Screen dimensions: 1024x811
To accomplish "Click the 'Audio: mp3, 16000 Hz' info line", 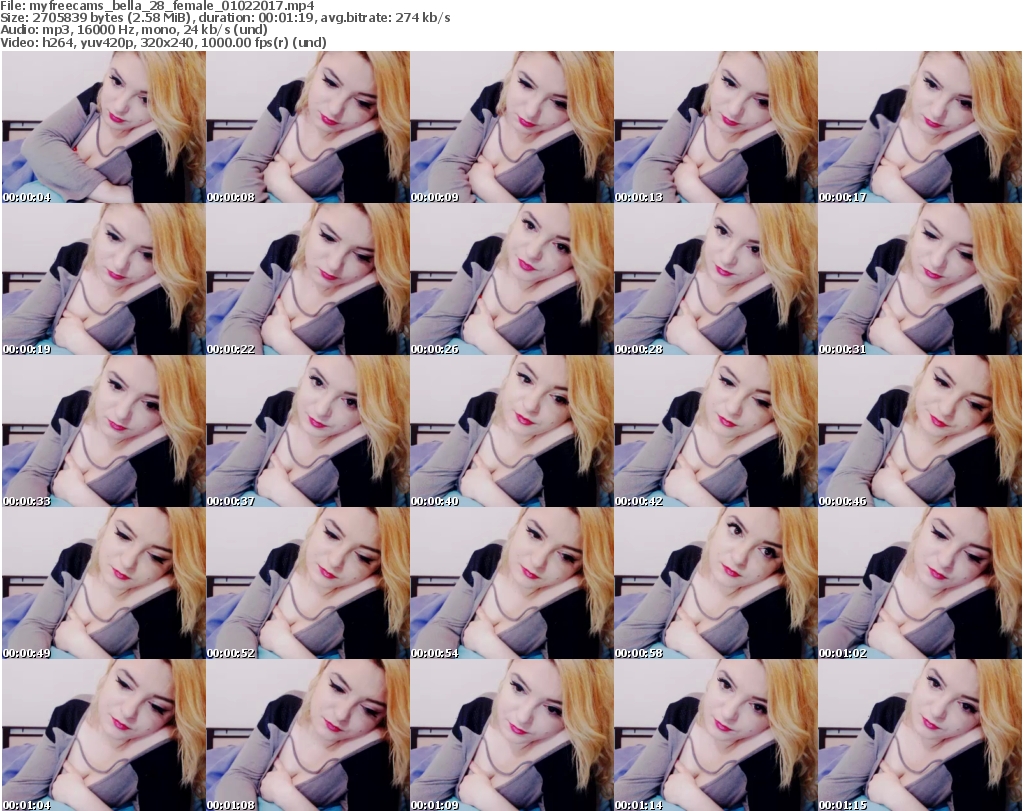I will point(134,30).
